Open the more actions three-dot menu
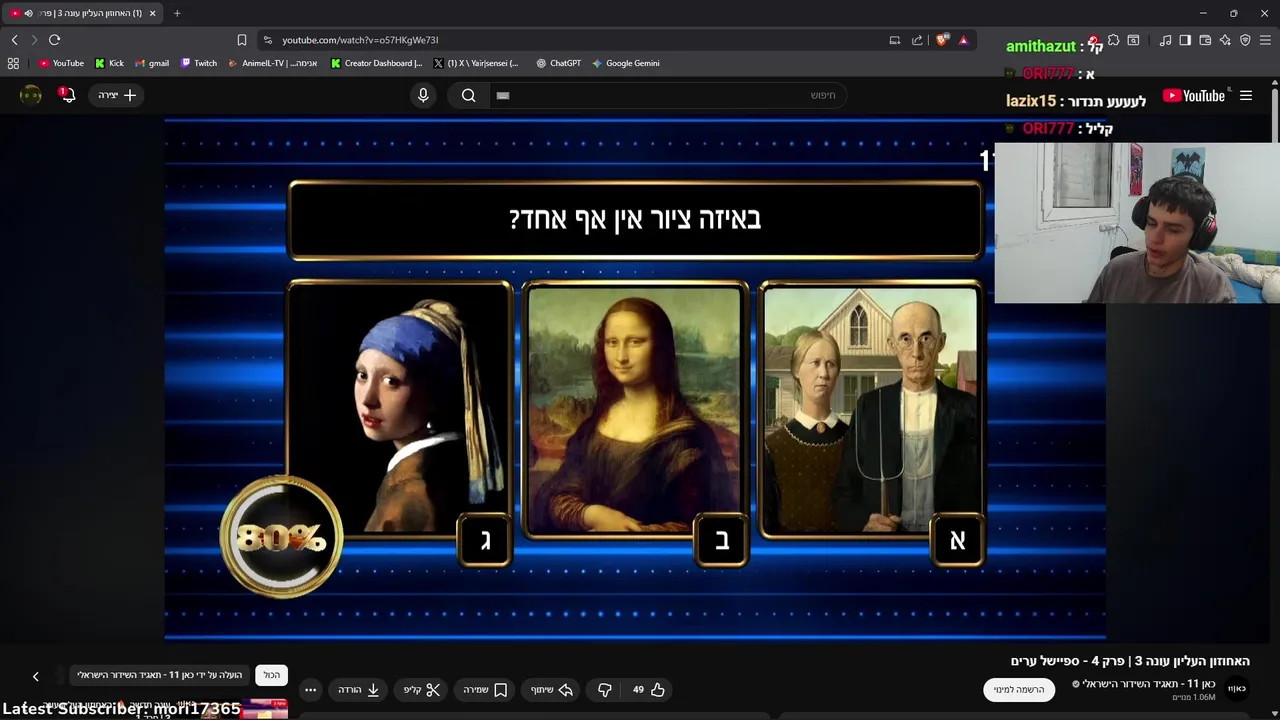 (x=310, y=690)
